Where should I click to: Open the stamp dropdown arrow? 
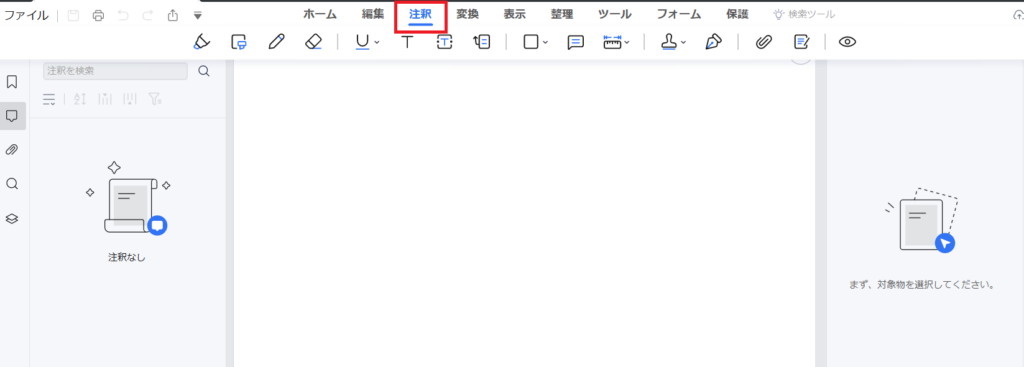pos(684,42)
